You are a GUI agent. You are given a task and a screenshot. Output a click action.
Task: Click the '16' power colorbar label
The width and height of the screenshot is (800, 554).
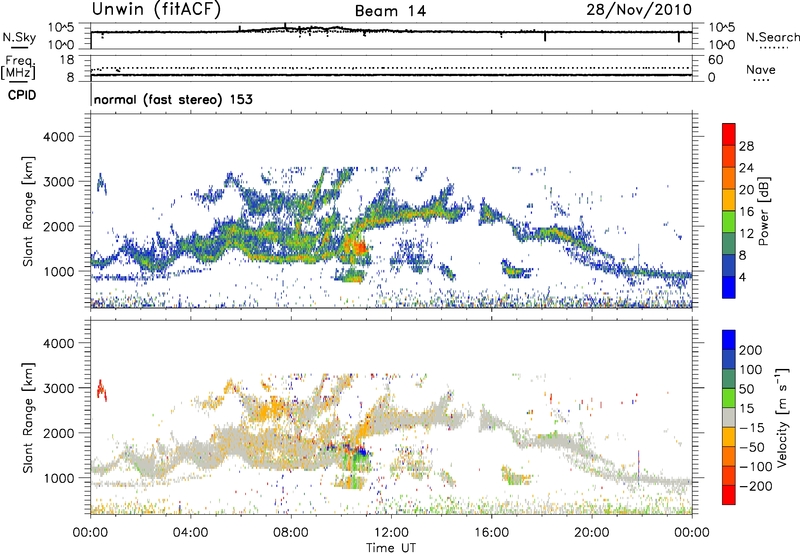[746, 212]
